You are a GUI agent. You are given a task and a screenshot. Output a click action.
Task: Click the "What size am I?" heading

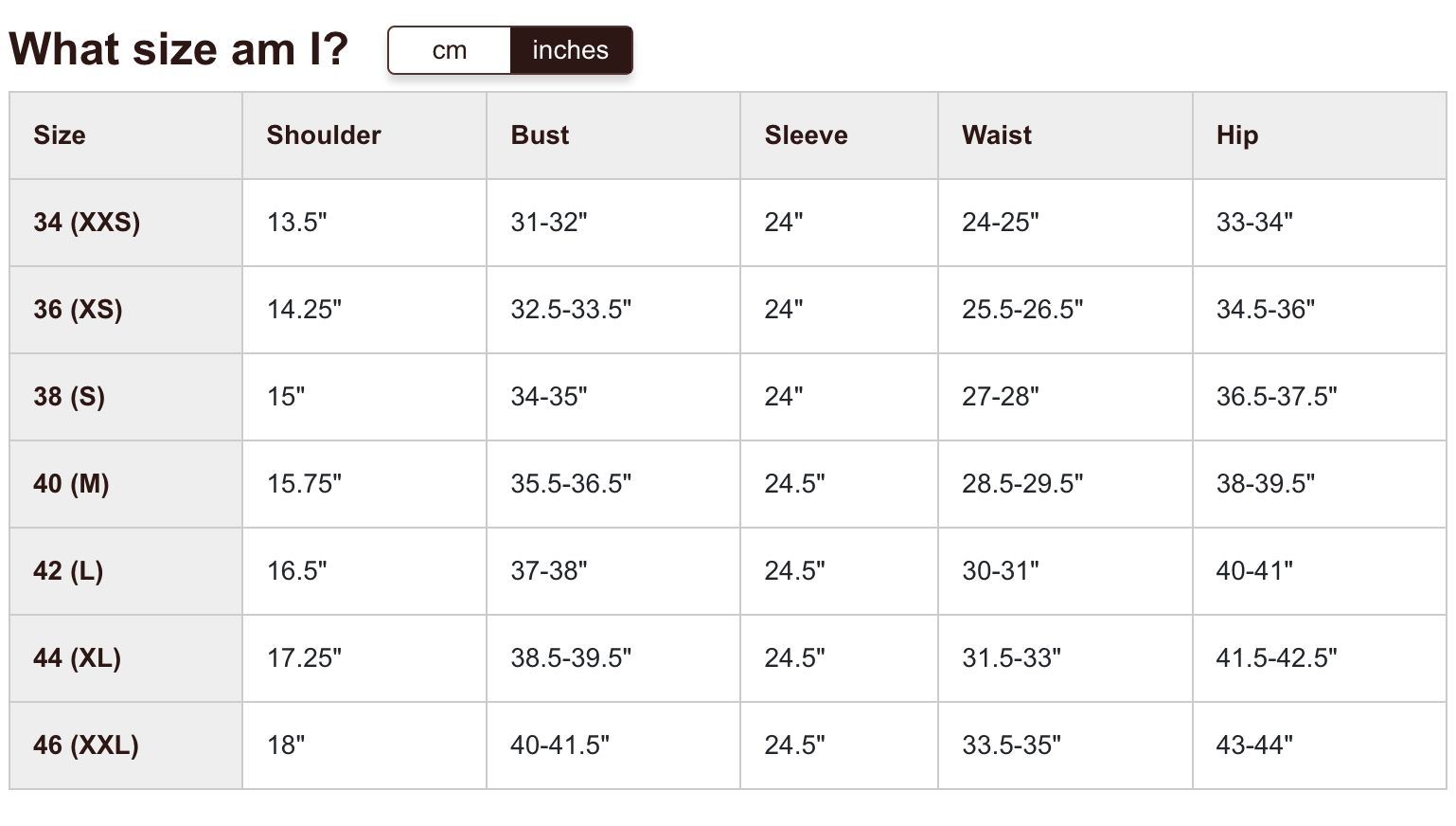click(179, 49)
